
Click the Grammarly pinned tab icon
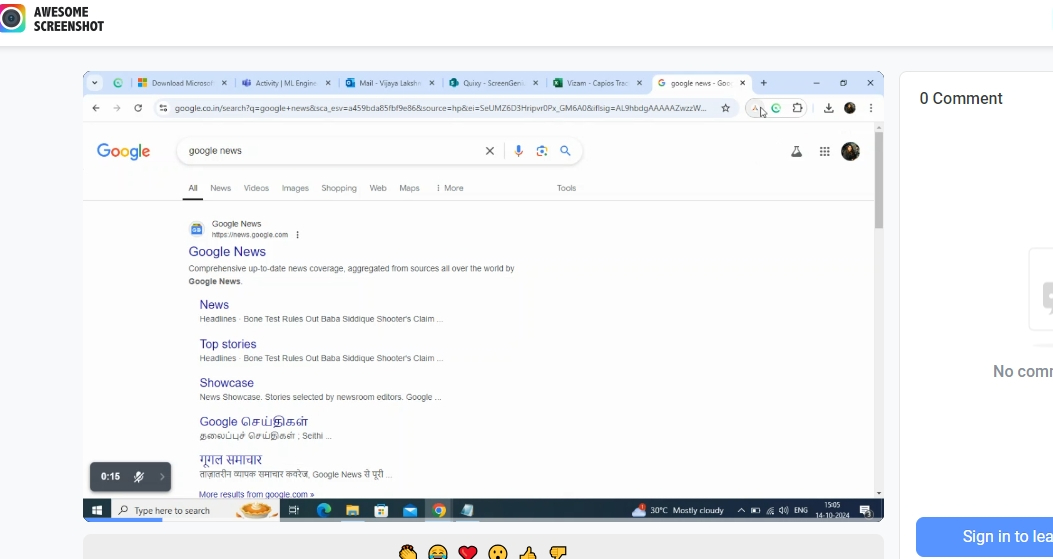coord(118,83)
